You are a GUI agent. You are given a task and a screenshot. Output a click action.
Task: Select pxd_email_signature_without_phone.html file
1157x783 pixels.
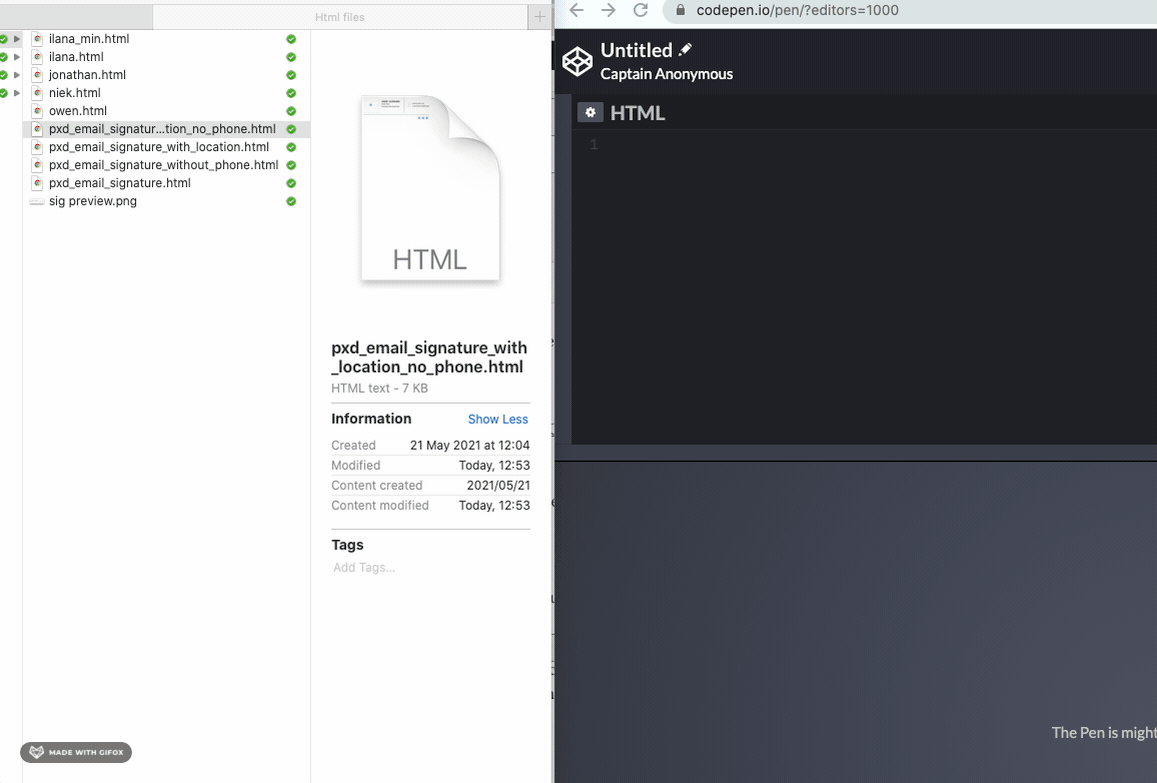click(163, 165)
